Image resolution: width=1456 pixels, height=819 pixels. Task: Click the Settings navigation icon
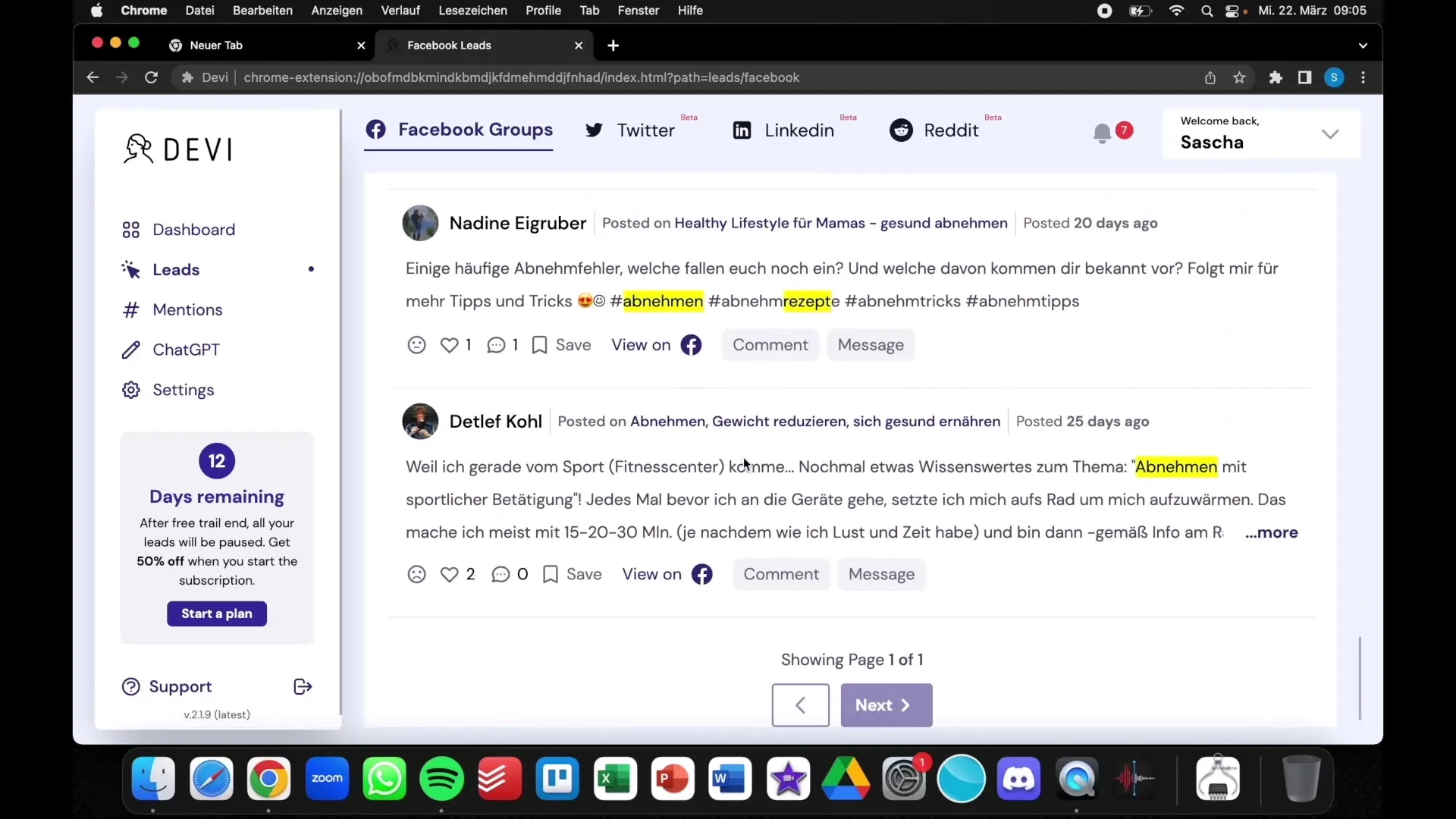tap(131, 390)
